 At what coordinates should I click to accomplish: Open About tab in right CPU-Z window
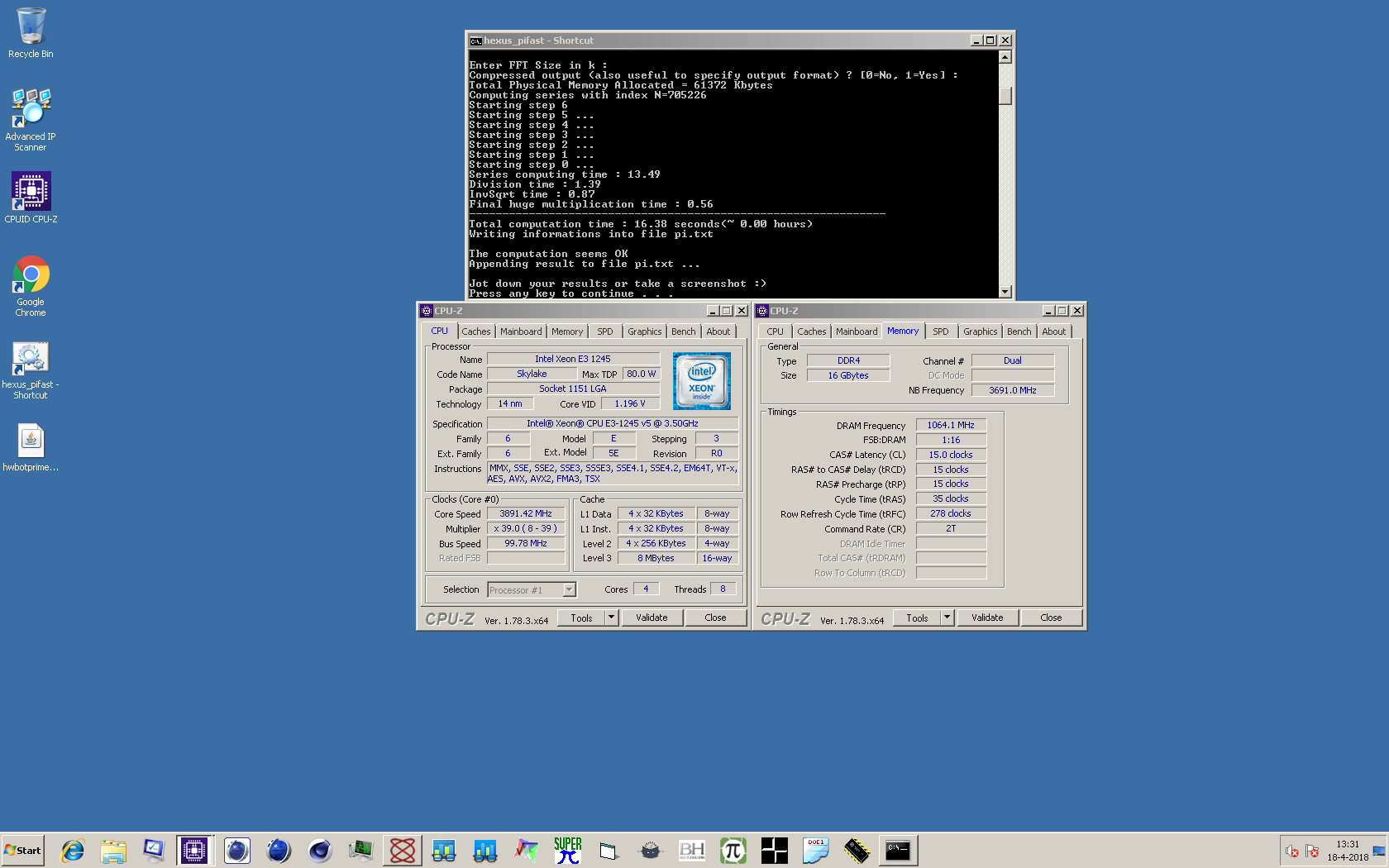(x=1054, y=331)
